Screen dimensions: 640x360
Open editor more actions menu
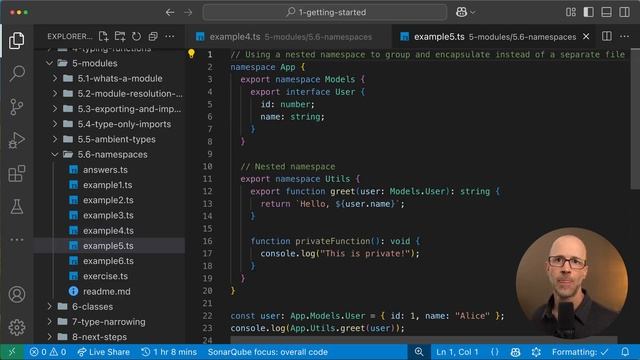(624, 36)
